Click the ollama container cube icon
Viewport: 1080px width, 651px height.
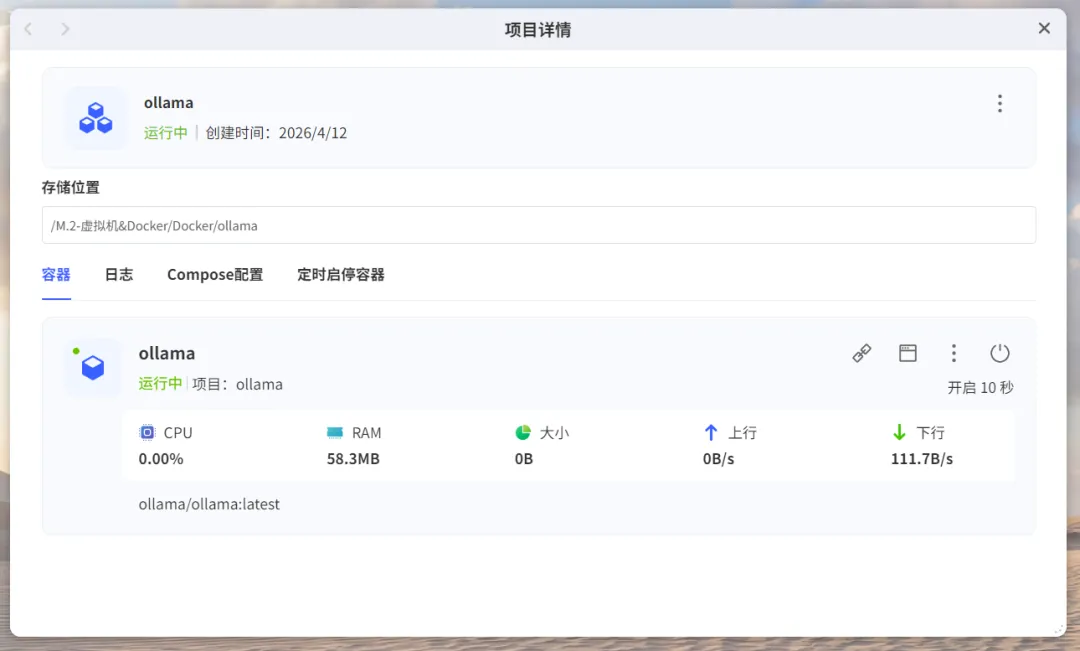click(93, 367)
